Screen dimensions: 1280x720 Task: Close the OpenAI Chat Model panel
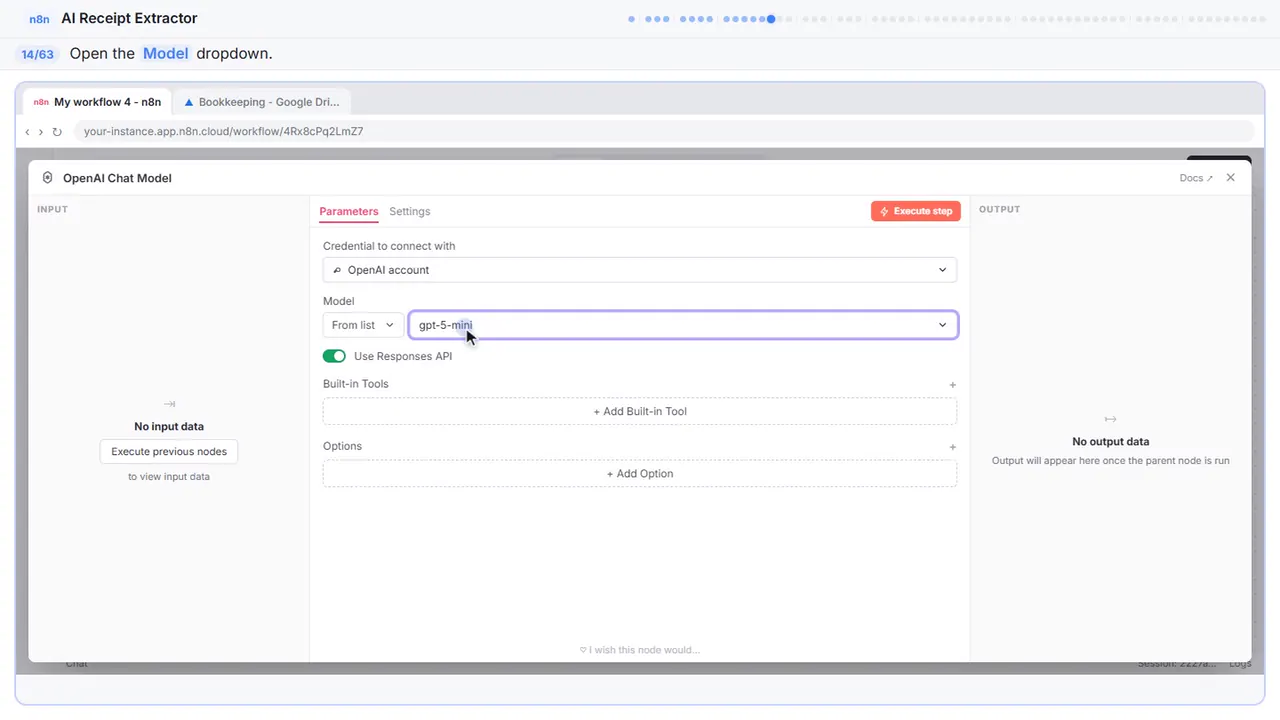[x=1231, y=178]
